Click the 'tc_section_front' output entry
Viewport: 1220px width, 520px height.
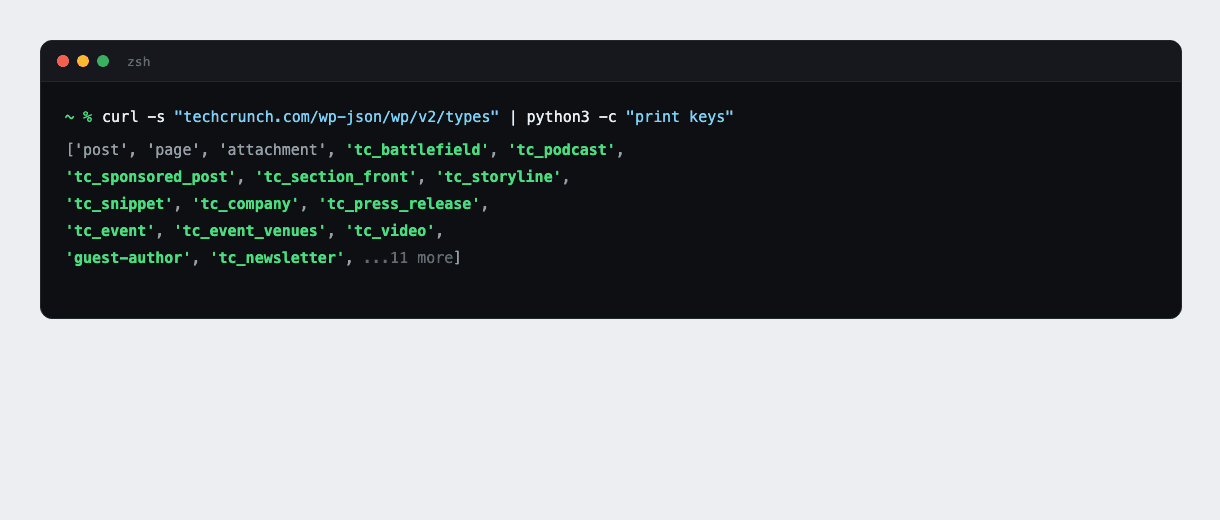(336, 177)
